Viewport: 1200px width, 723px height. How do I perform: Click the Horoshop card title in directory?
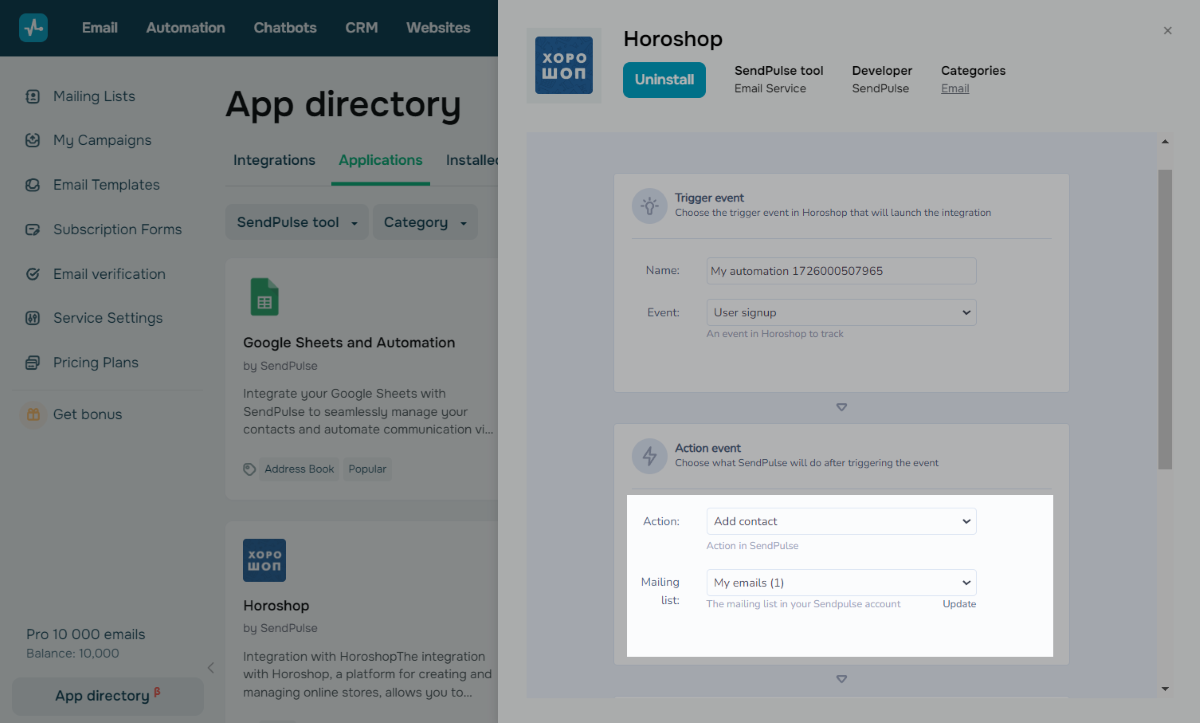(x=276, y=606)
